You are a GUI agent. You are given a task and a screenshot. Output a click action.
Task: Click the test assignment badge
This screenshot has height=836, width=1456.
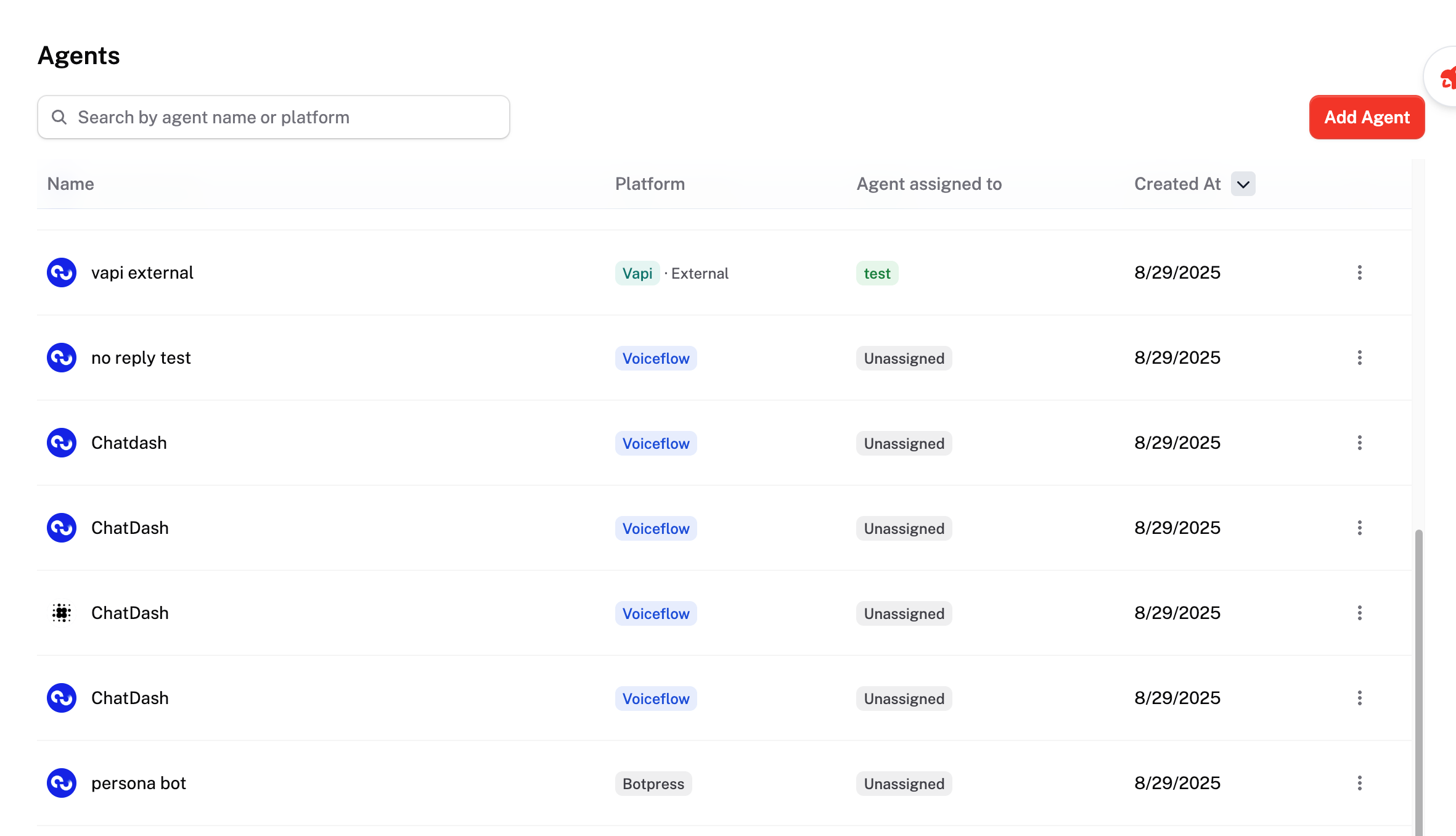pos(877,273)
